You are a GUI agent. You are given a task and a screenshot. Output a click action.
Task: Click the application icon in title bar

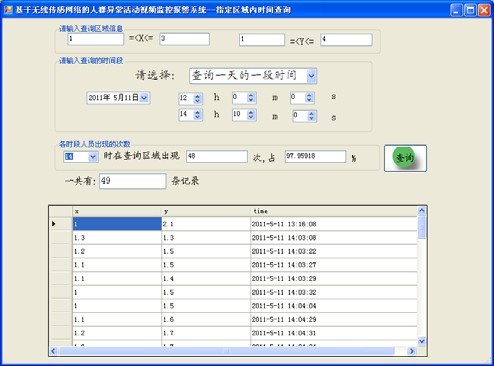tap(8, 10)
